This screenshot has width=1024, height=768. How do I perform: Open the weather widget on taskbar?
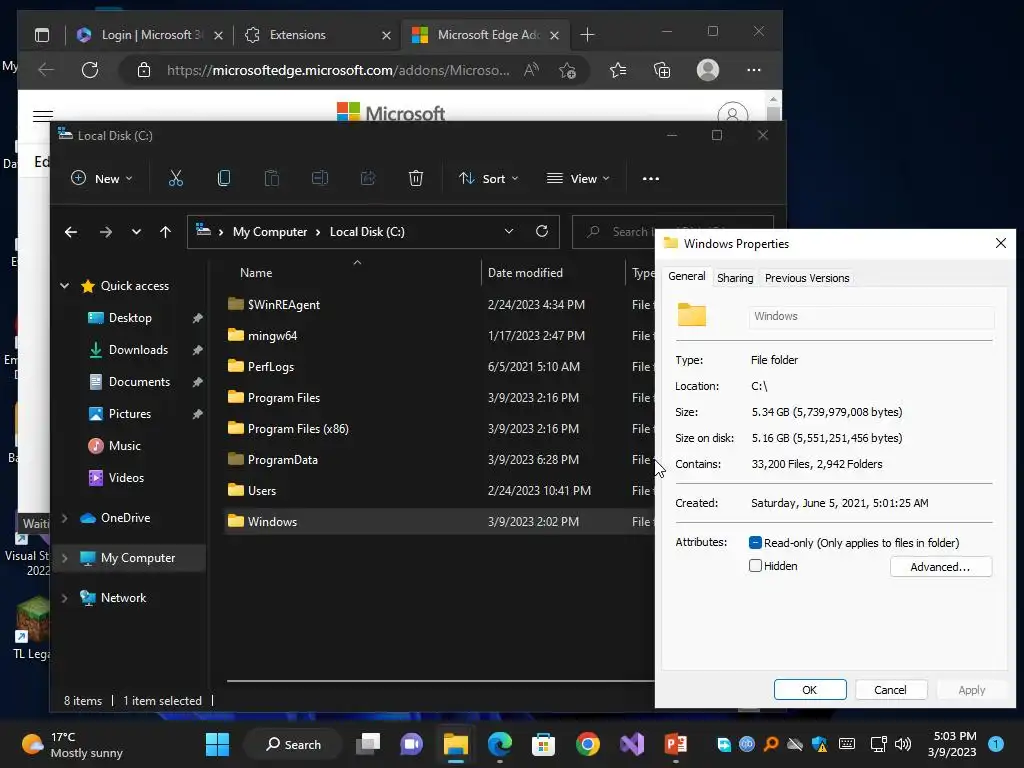point(72,744)
